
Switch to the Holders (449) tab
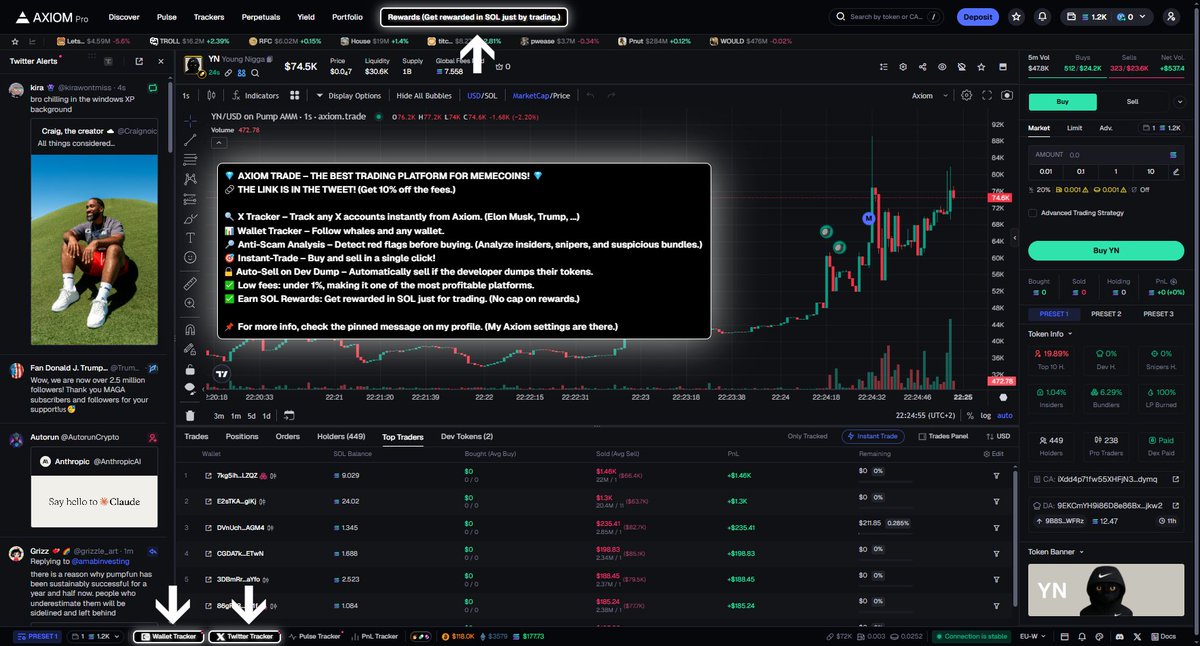pyautogui.click(x=341, y=436)
